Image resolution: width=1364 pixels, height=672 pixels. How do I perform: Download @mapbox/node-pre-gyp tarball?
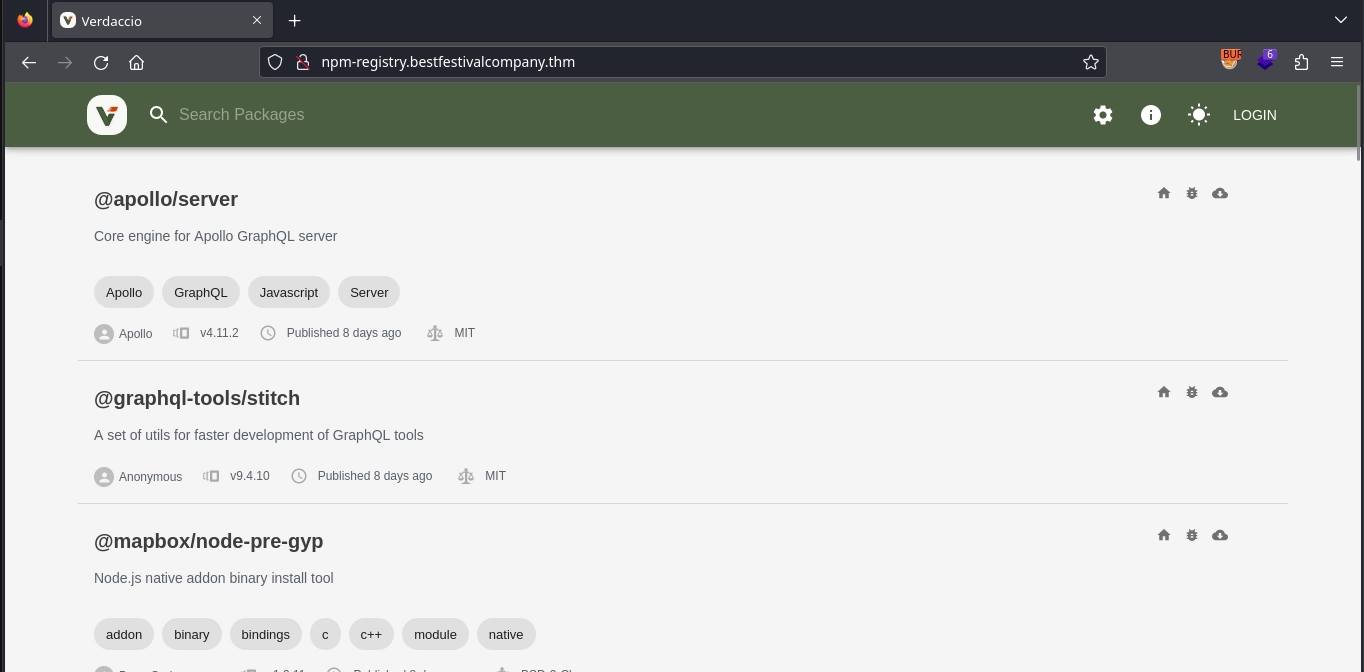1220,535
